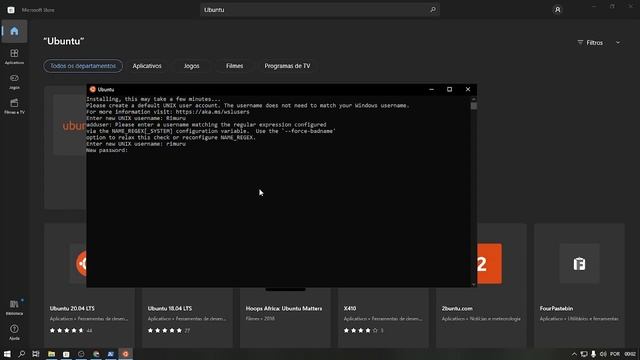Viewport: 640px width, 360px height.
Task: Click the X410 star rating
Action: point(360,330)
